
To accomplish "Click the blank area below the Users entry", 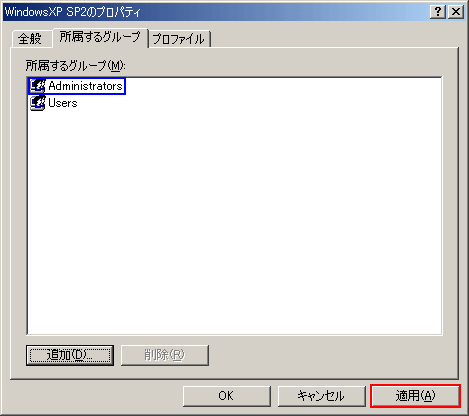I will click(x=235, y=220).
